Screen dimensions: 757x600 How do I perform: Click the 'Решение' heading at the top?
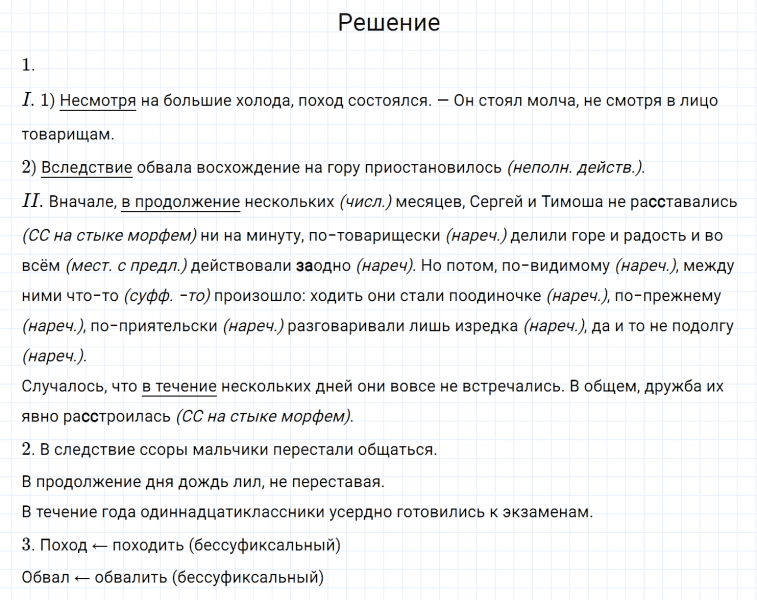(x=389, y=23)
